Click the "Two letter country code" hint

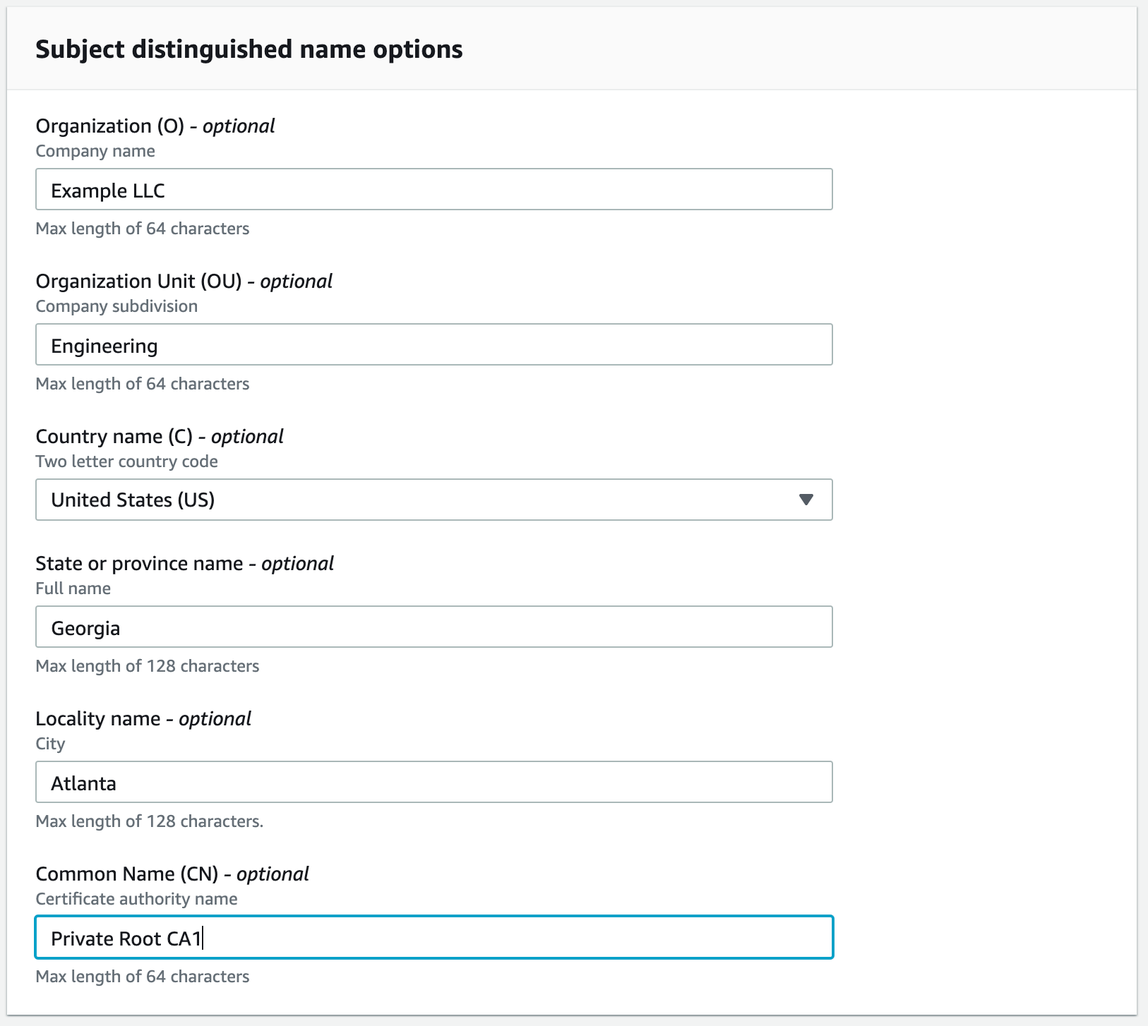pyautogui.click(x=126, y=461)
